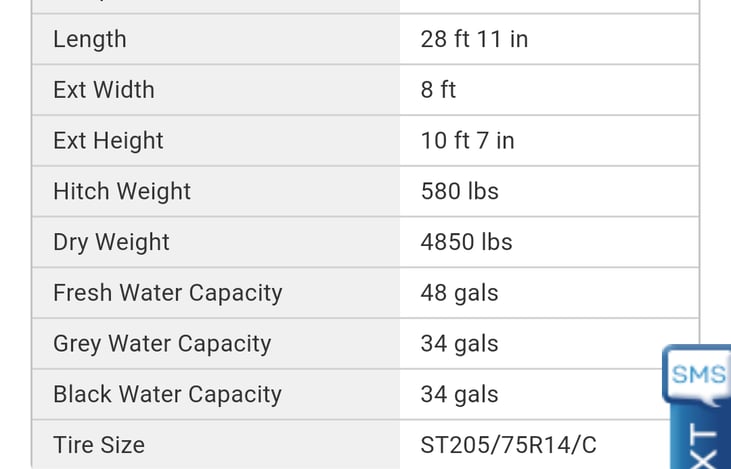Click the 4850 lbs value

(466, 242)
